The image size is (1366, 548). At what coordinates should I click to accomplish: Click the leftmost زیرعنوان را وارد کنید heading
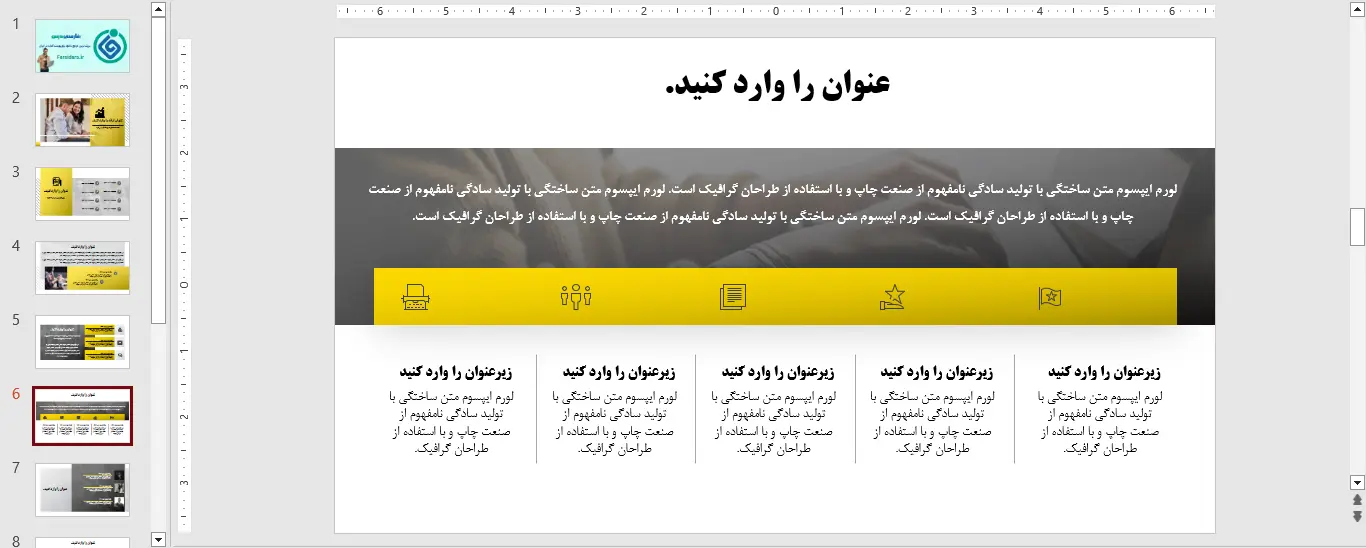tap(456, 372)
